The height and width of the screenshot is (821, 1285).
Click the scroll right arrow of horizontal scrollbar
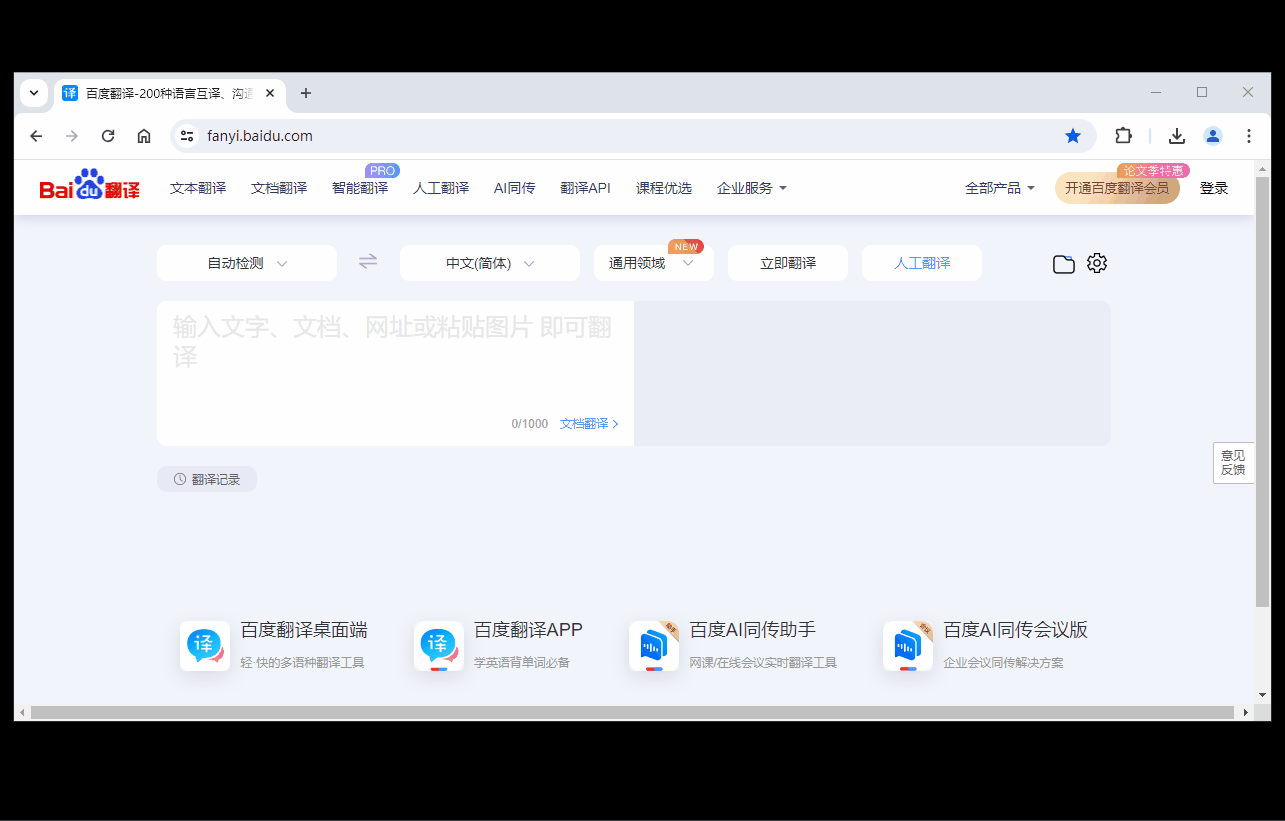click(1246, 712)
